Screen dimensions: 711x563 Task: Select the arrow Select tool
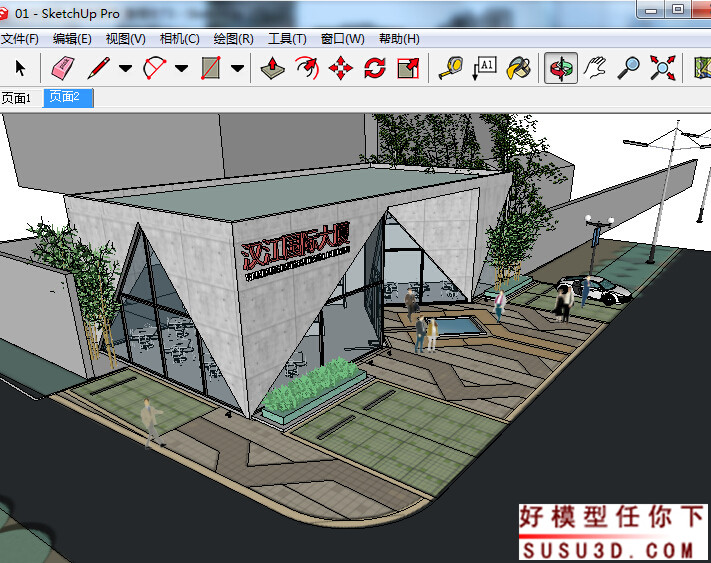point(20,68)
